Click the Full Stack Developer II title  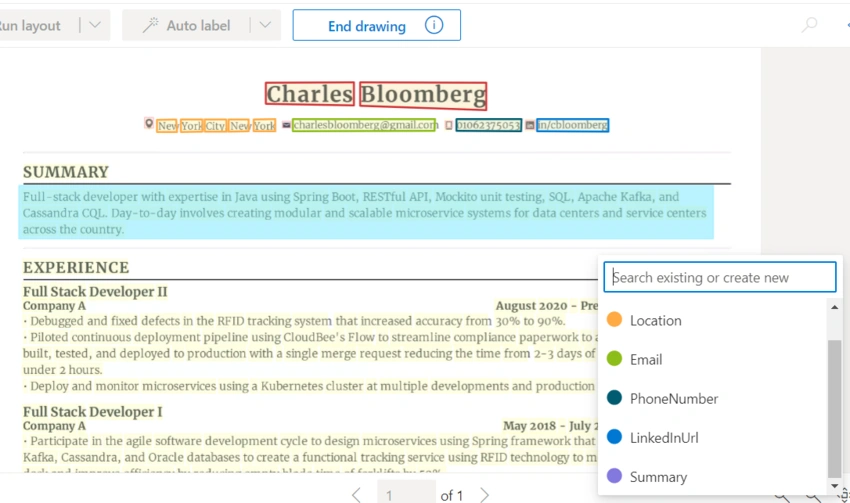[95, 292]
